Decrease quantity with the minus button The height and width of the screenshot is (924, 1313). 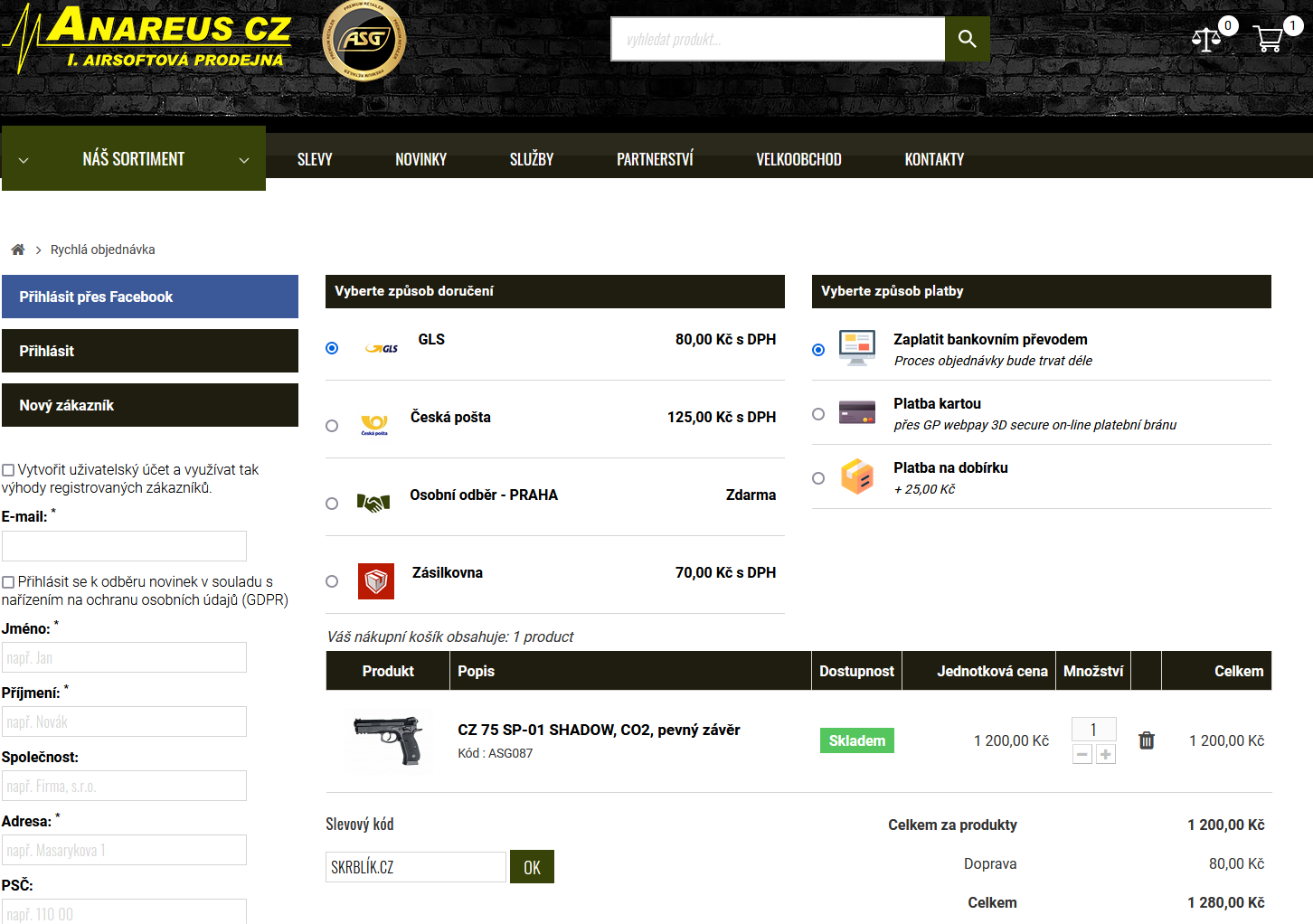click(1082, 754)
